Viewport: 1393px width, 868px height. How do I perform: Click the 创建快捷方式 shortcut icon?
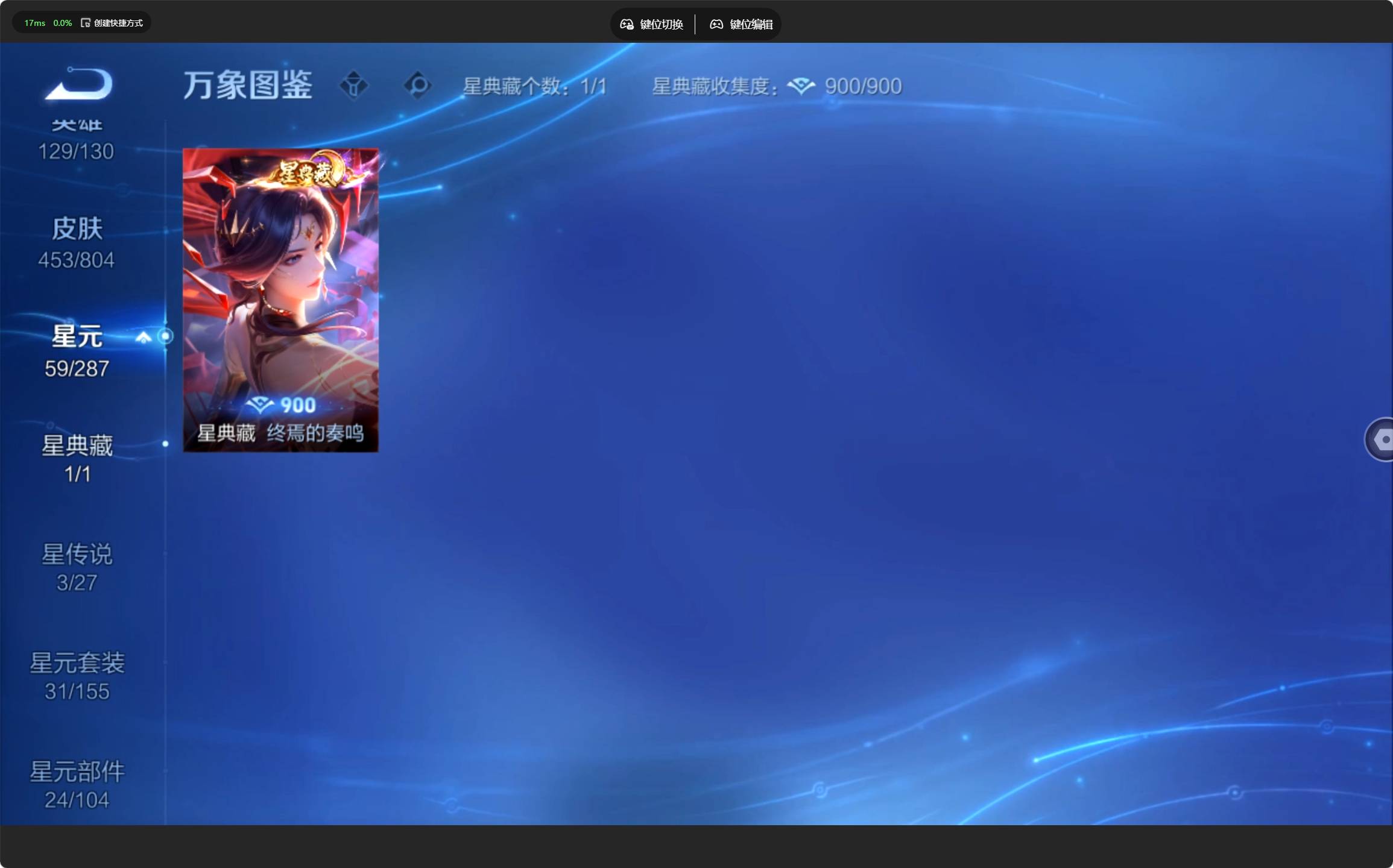pos(86,23)
